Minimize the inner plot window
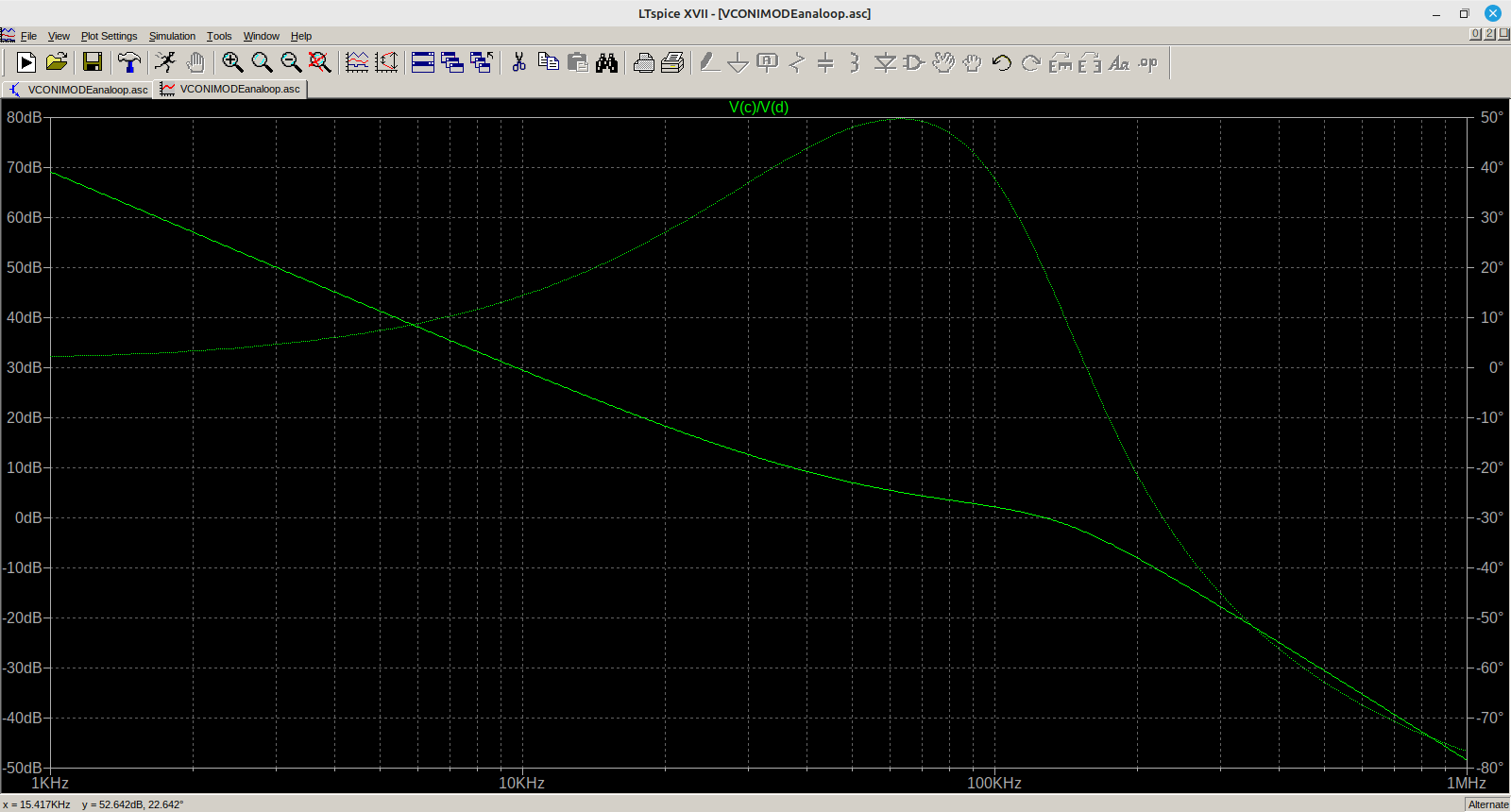 [x=1475, y=34]
